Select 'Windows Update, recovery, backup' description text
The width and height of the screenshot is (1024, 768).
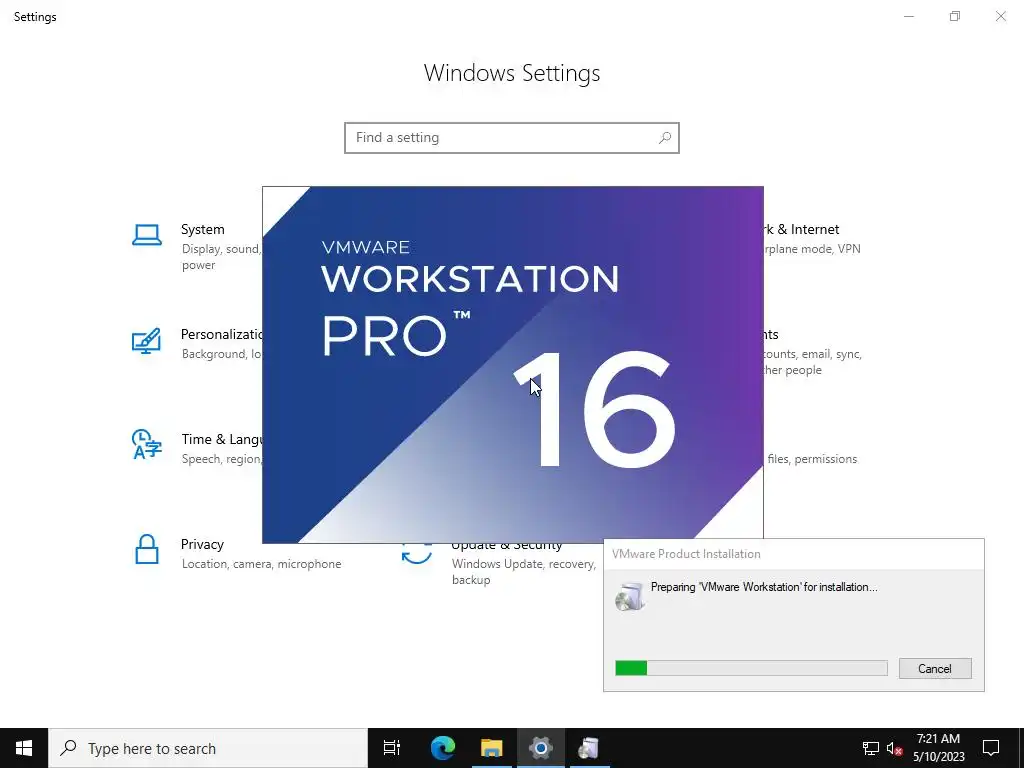pyautogui.click(x=523, y=571)
